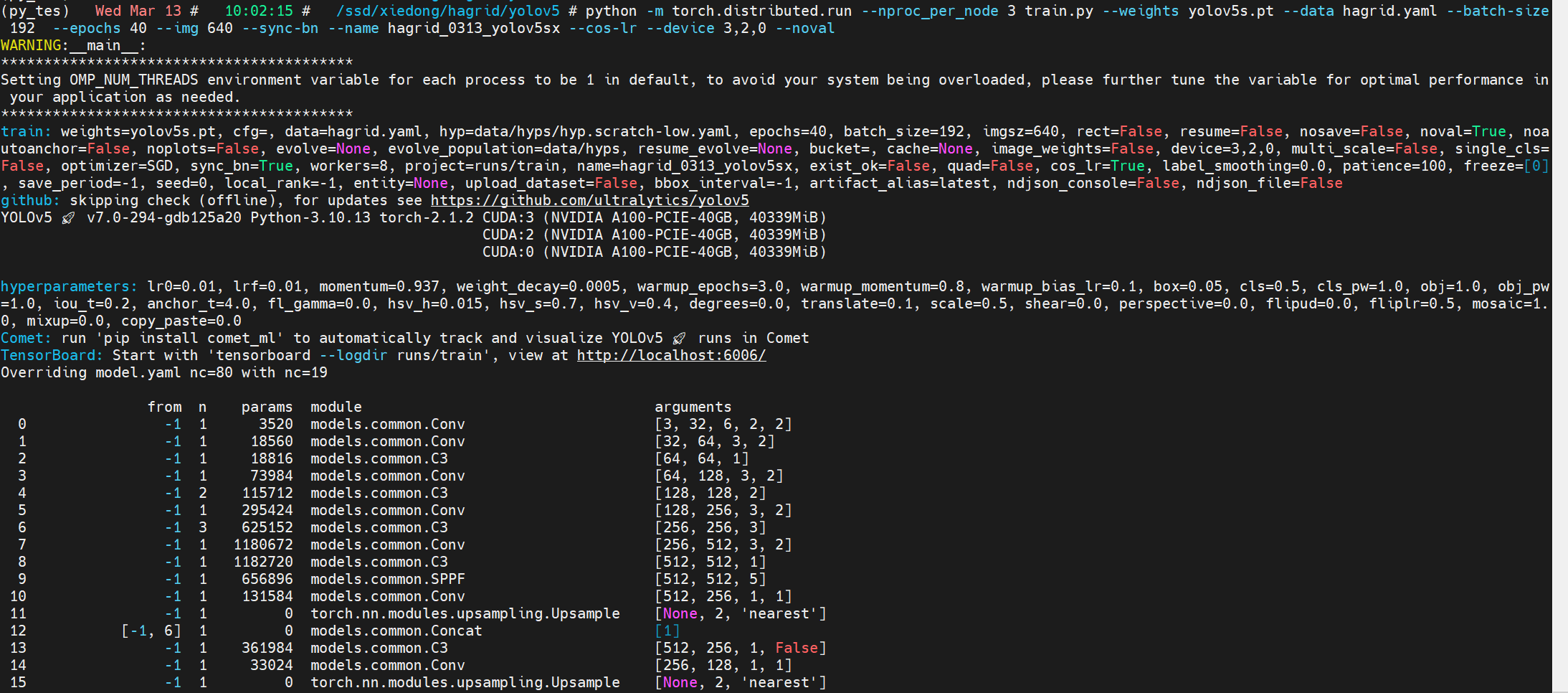Click 'models.common.Concat' module name
The height and width of the screenshot is (693, 1568).
pos(396,631)
